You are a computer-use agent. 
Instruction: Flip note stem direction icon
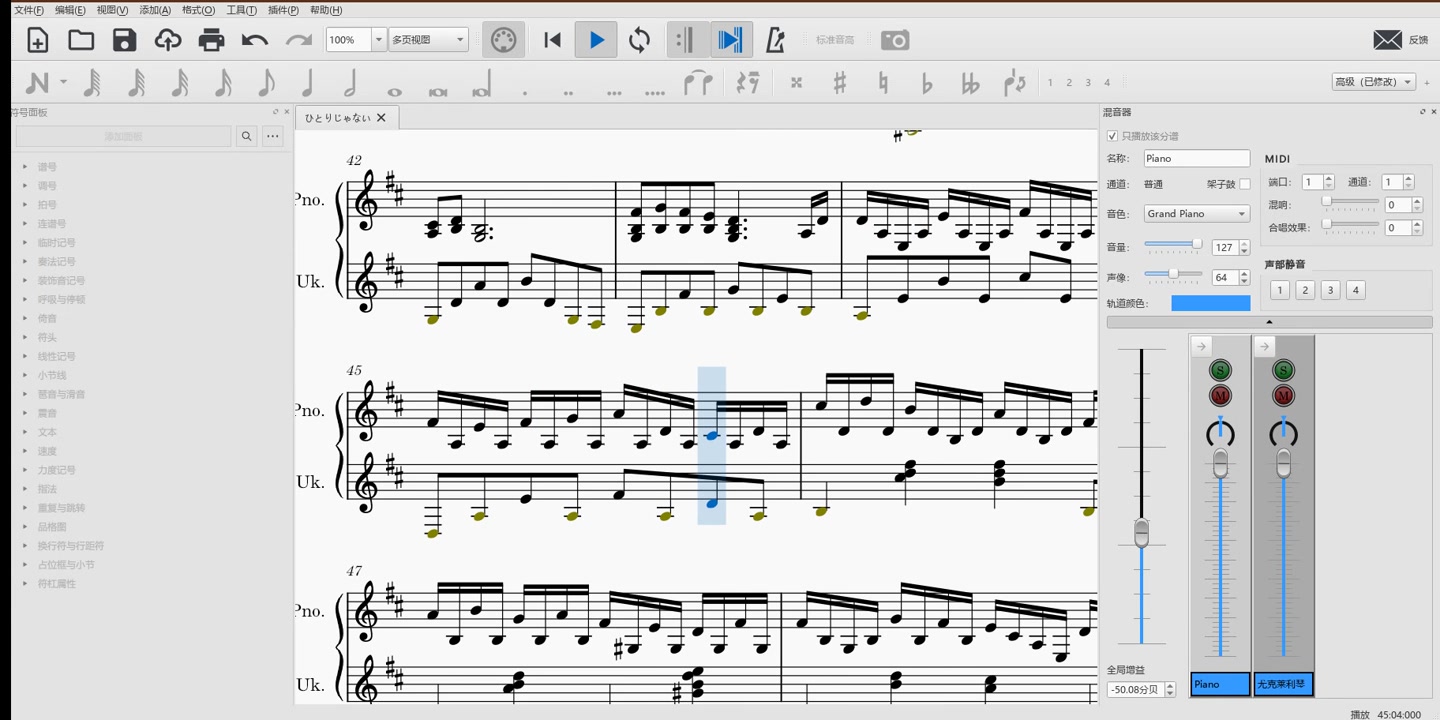coord(1014,83)
